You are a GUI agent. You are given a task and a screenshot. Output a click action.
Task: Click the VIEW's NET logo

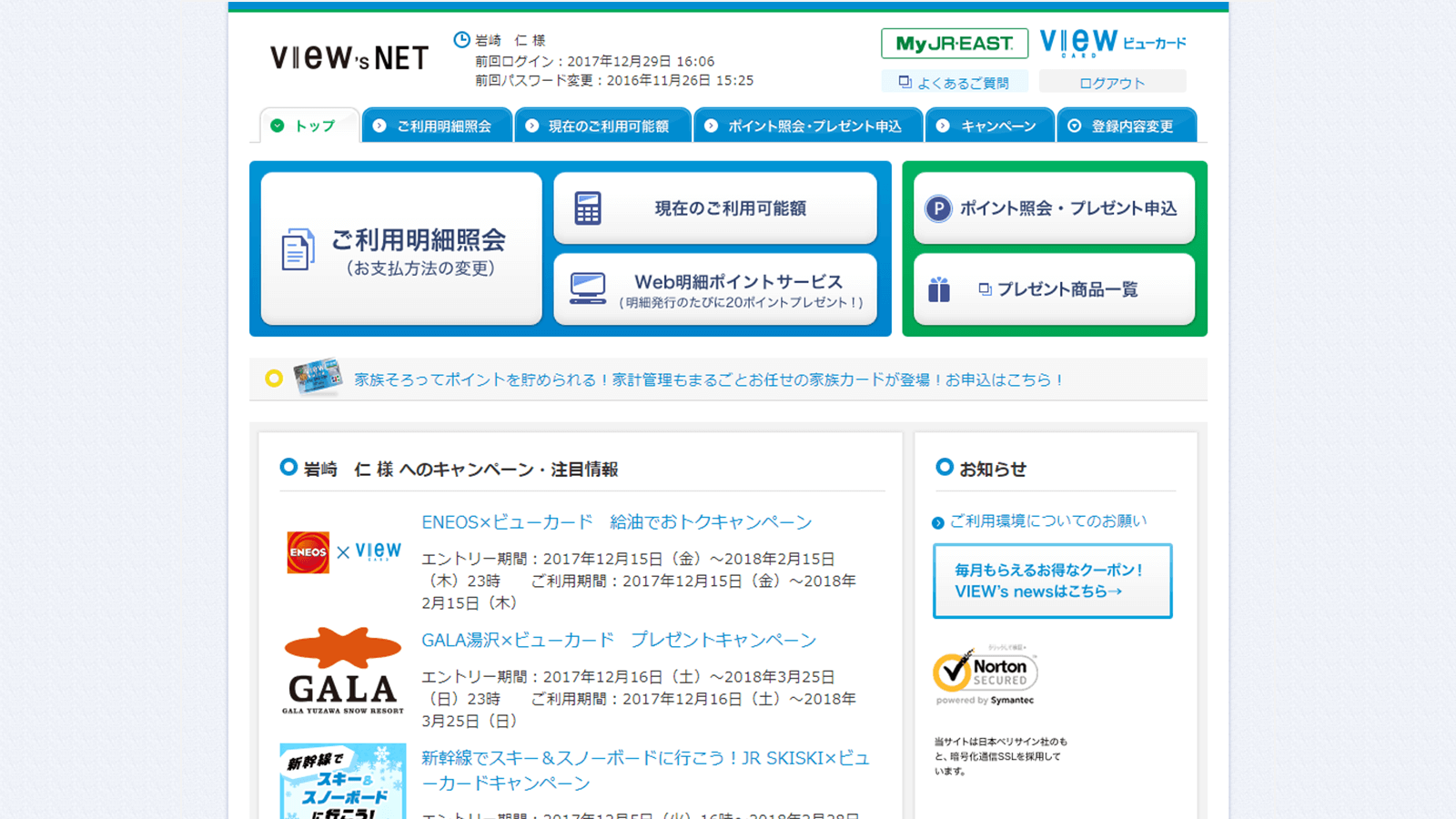point(348,57)
